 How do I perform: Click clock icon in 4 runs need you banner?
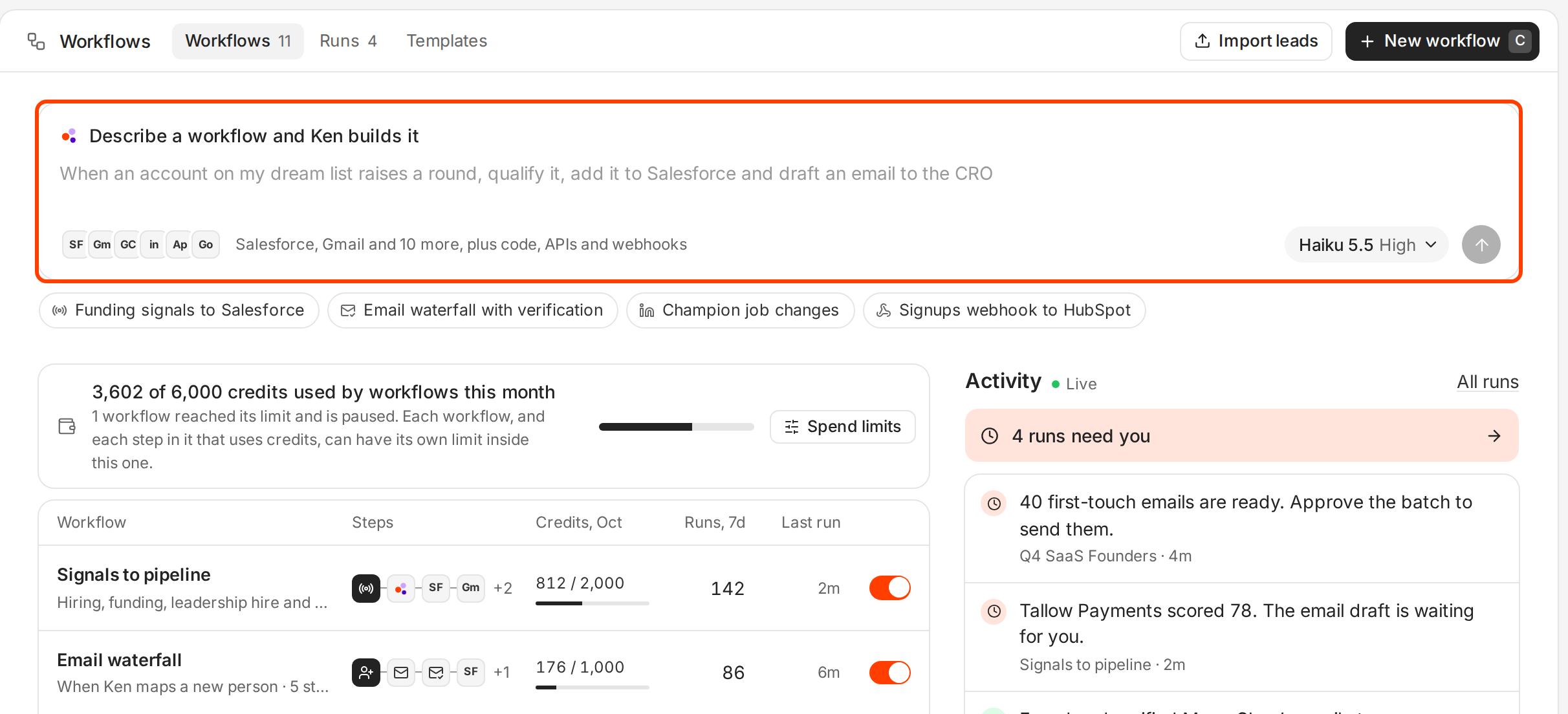pos(990,436)
